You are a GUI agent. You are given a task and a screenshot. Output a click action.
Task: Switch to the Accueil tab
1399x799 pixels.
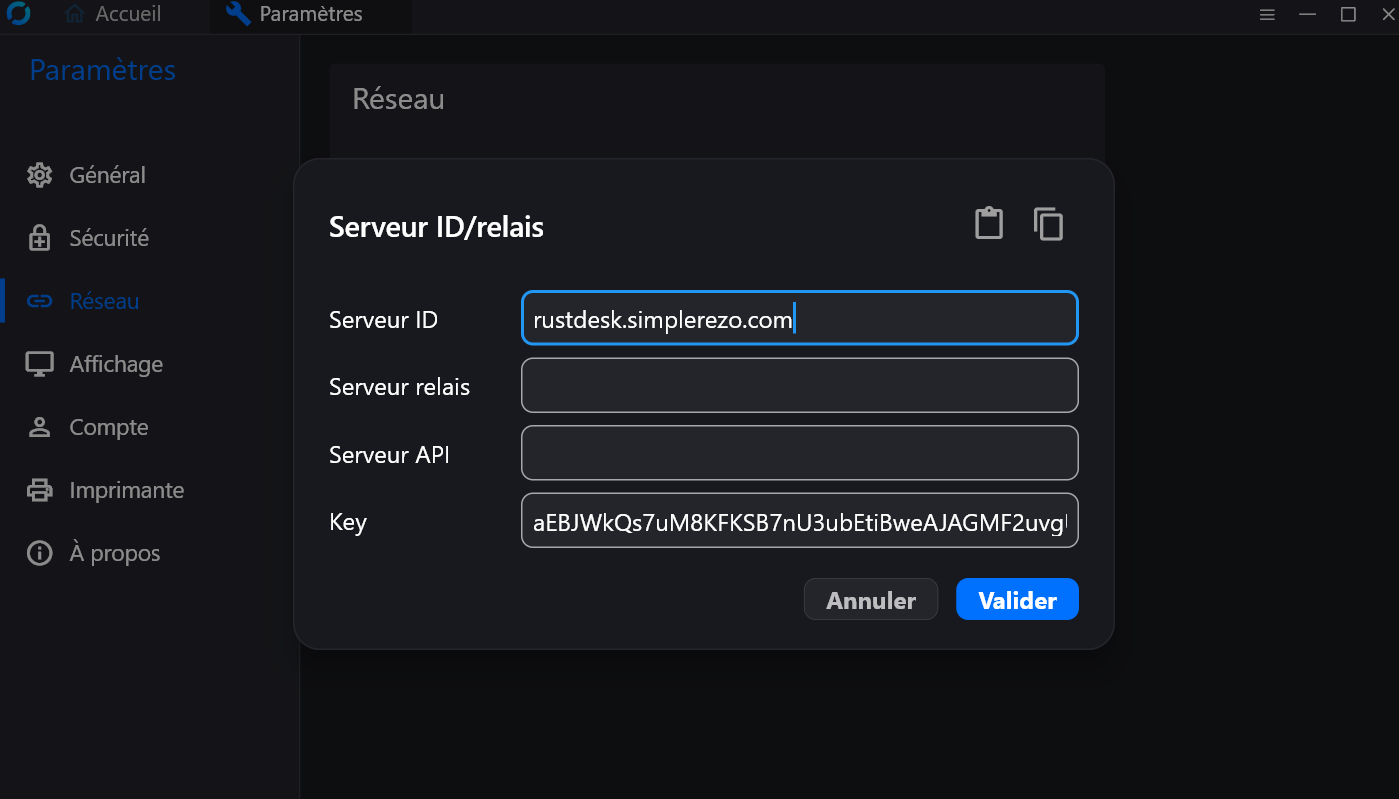[x=113, y=15]
